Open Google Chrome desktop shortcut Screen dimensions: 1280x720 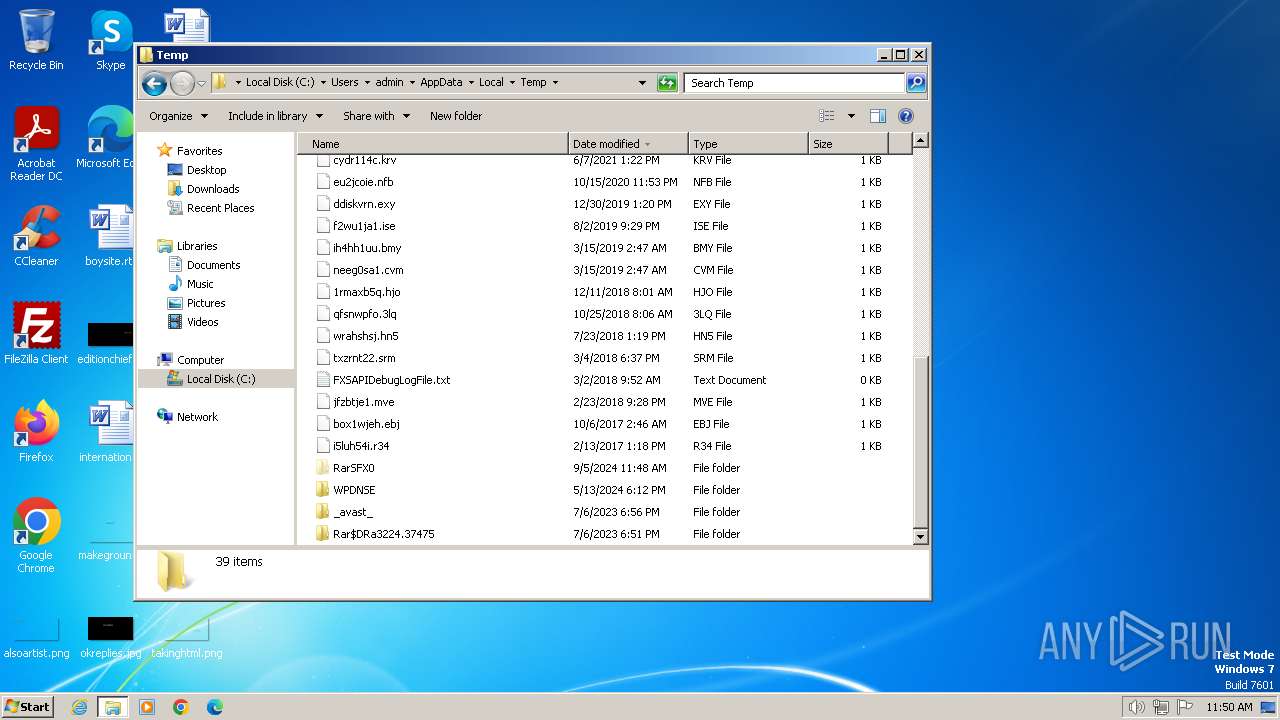click(36, 535)
